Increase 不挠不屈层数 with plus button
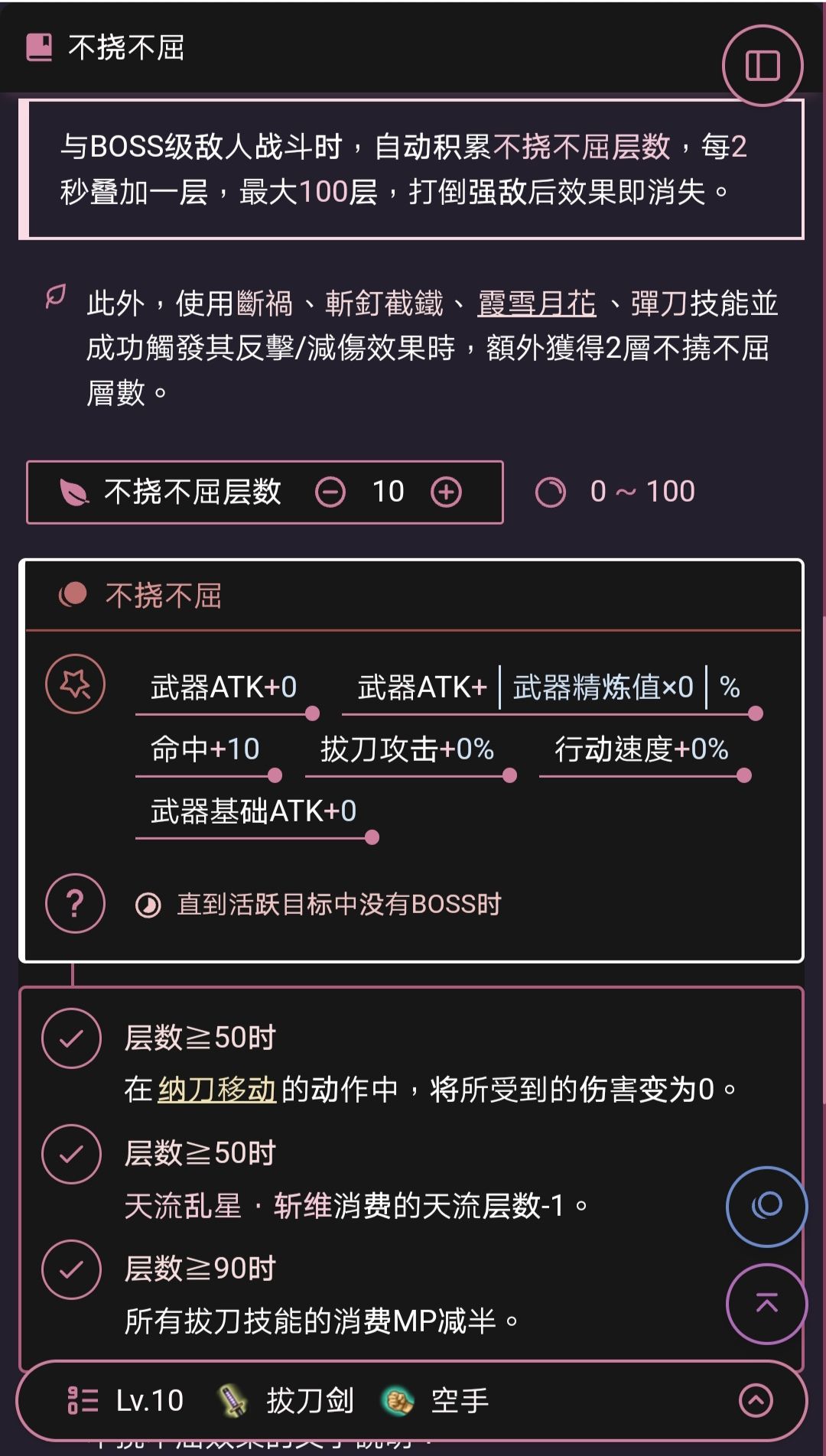The width and height of the screenshot is (826, 1456). point(447,492)
